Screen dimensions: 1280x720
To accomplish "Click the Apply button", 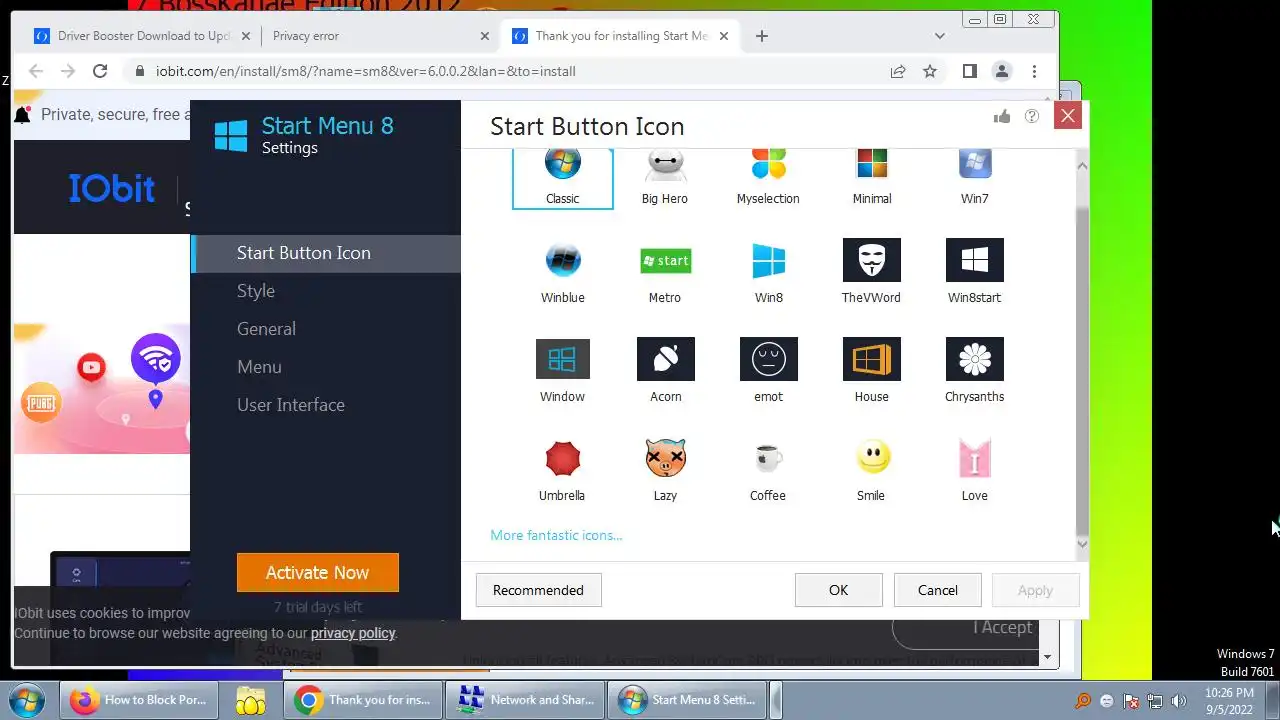I will coord(1035,590).
